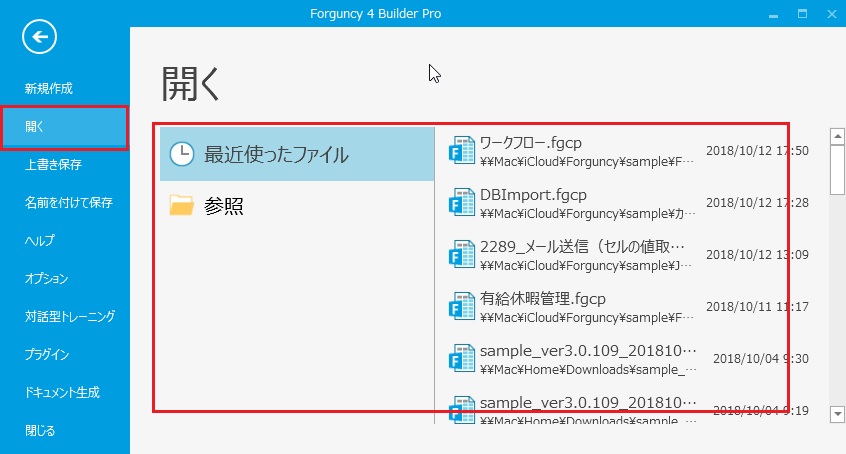Click the yellow folder browse icon
Screen dimensions: 846x454
coord(182,206)
